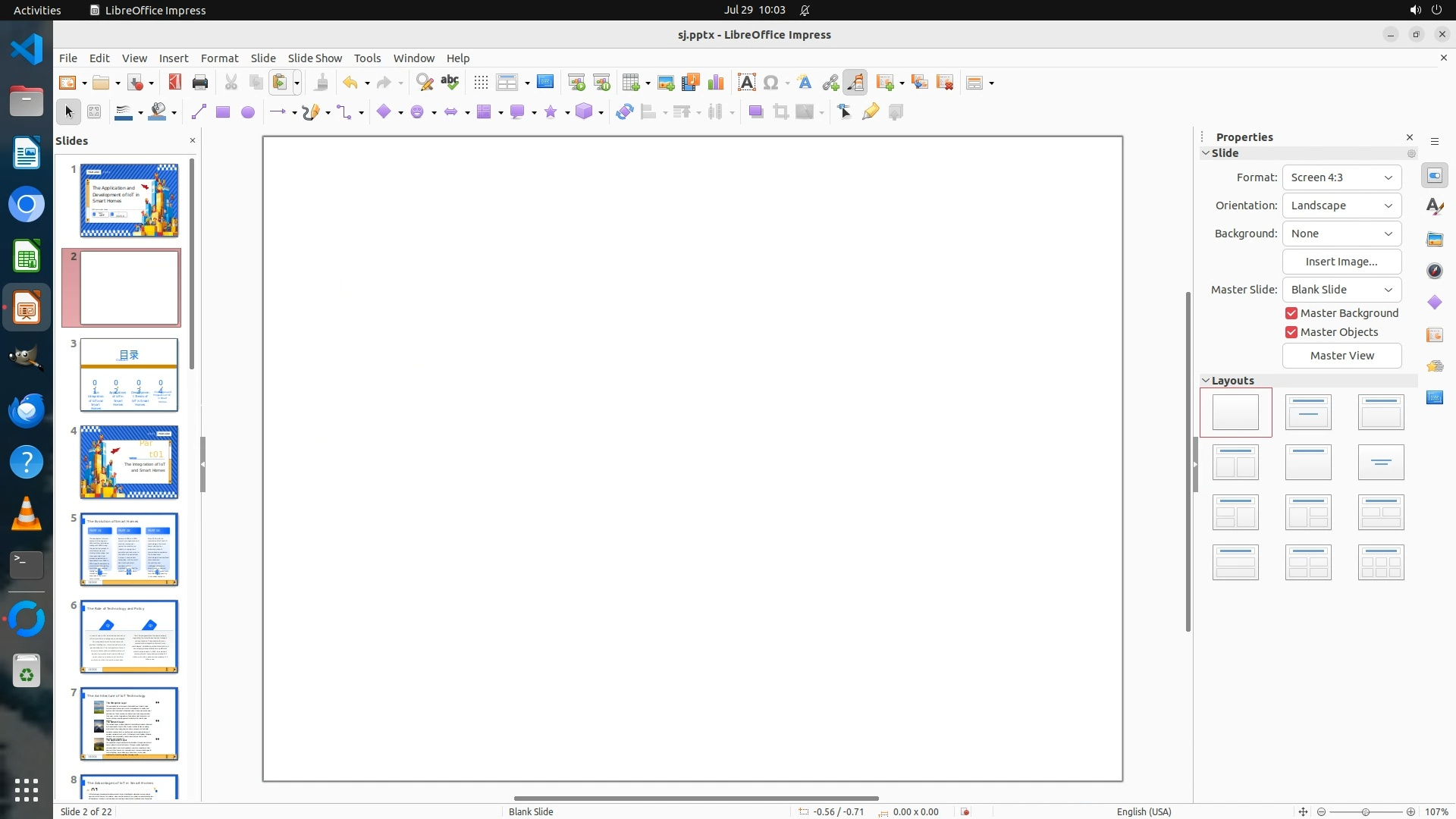The height and width of the screenshot is (819, 1456).
Task: Open the Gallery sidebar deck
Action: (x=1434, y=239)
